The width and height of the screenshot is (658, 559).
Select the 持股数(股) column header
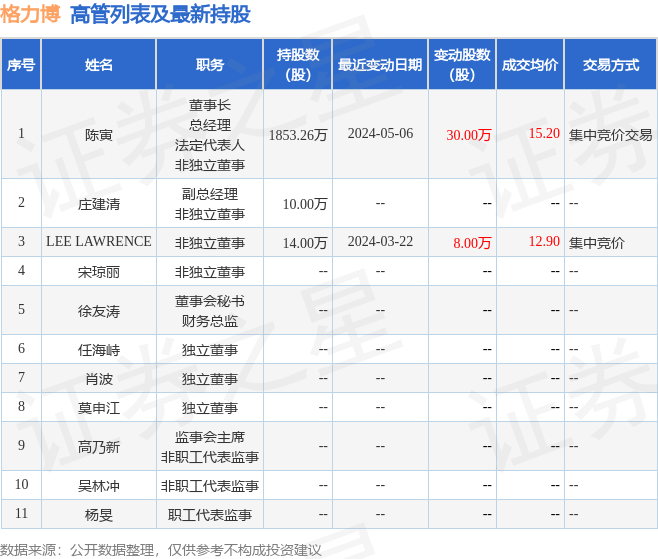(298, 65)
